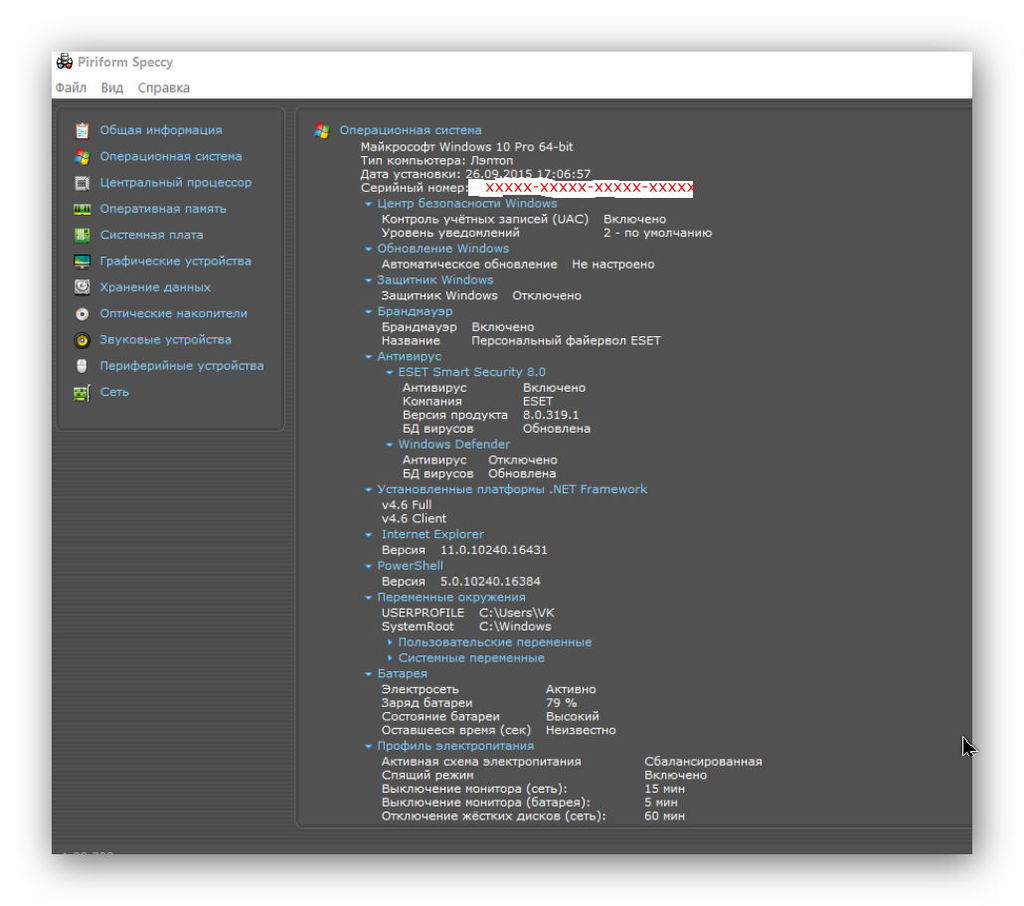Click the Тип компьютера: Лэптоп line
The width and height of the screenshot is (1024, 906).
(x=437, y=161)
